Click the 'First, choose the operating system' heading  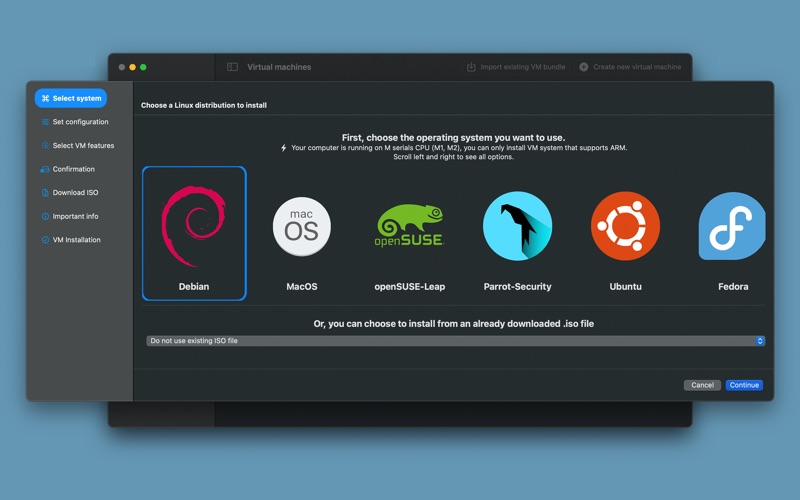tap(454, 137)
